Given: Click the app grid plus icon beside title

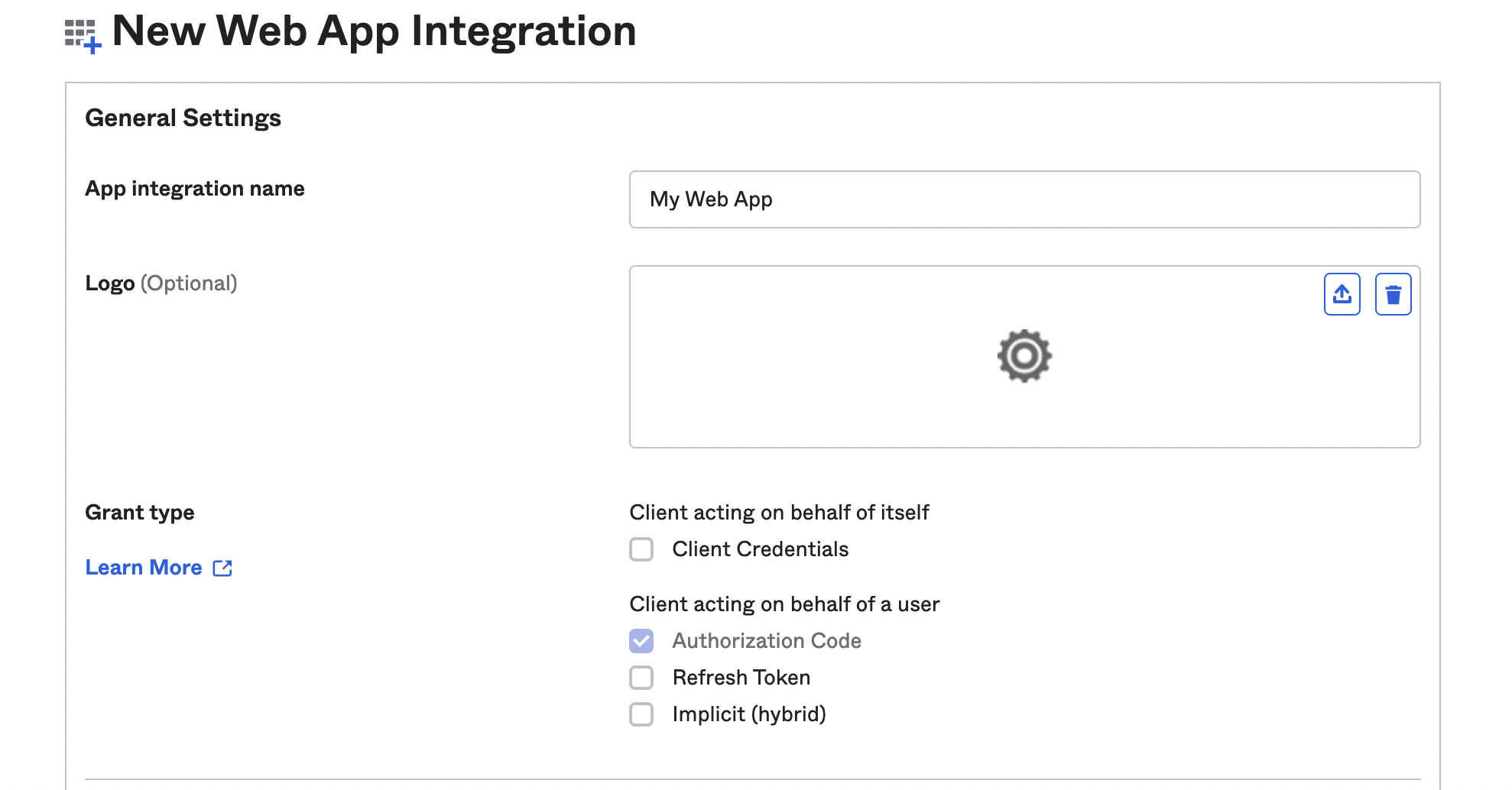Looking at the screenshot, I should tap(83, 36).
